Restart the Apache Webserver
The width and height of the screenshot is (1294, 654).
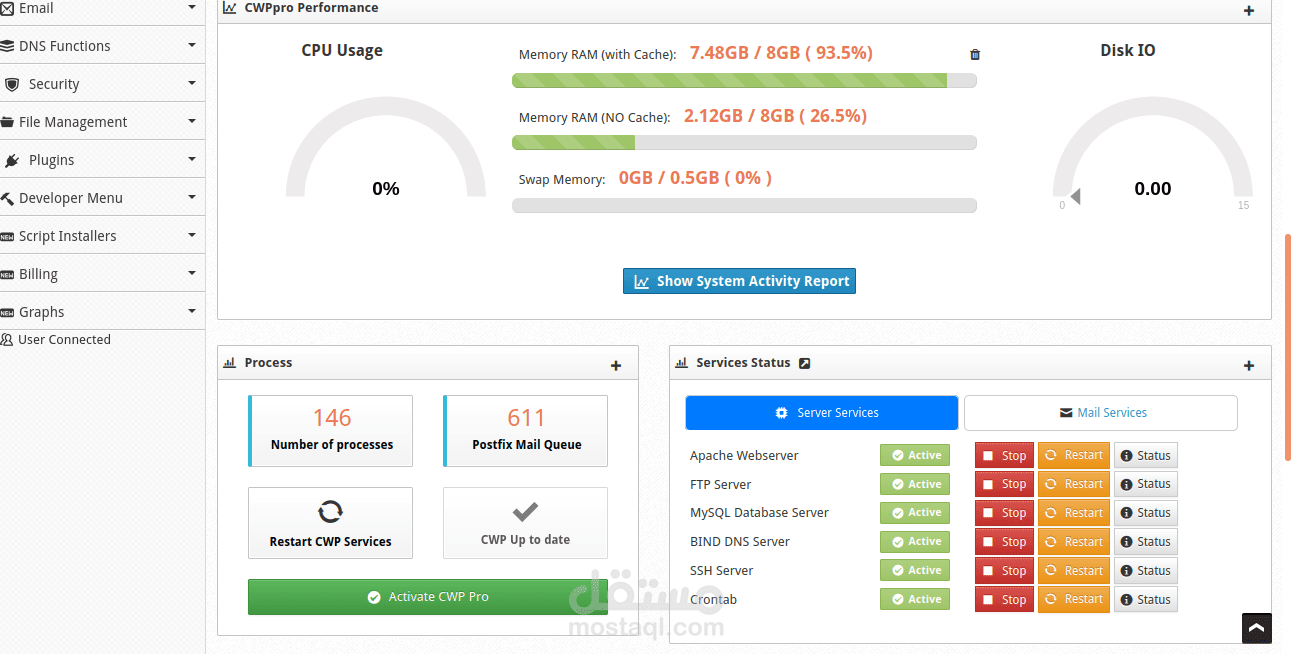click(1074, 455)
